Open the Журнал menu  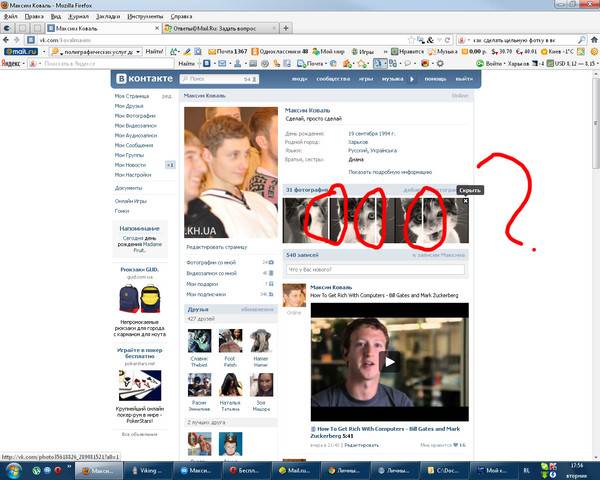coord(78,16)
